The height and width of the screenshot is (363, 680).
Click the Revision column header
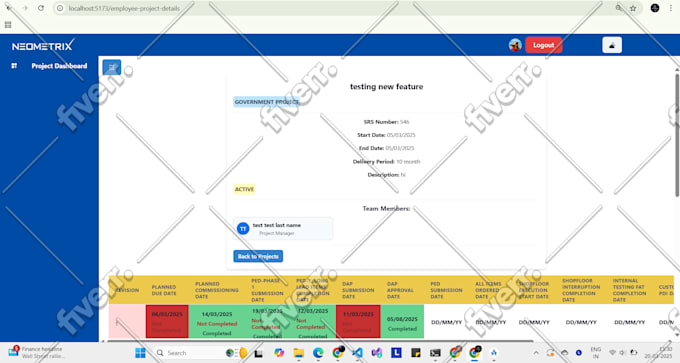(x=127, y=290)
